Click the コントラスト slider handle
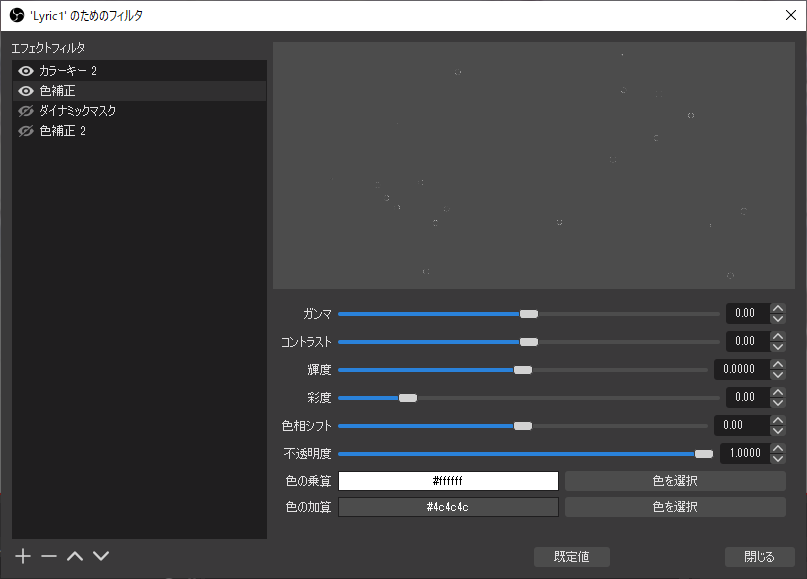This screenshot has width=807, height=579. pos(529,342)
